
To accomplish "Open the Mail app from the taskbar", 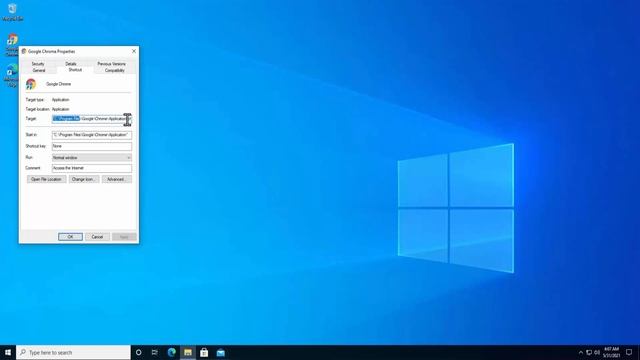I will click(220, 352).
